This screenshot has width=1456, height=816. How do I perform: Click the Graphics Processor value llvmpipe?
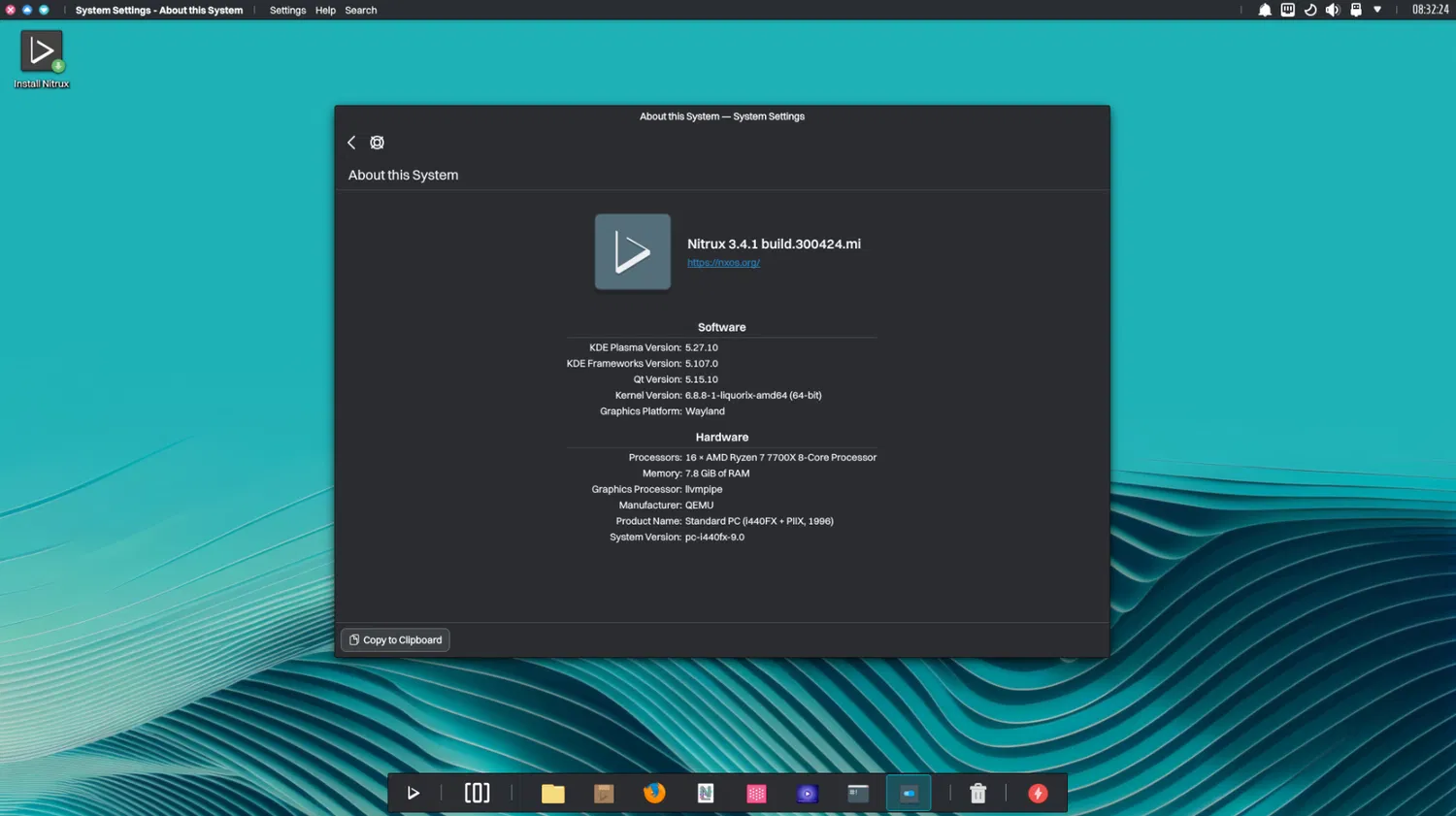pyautogui.click(x=704, y=490)
